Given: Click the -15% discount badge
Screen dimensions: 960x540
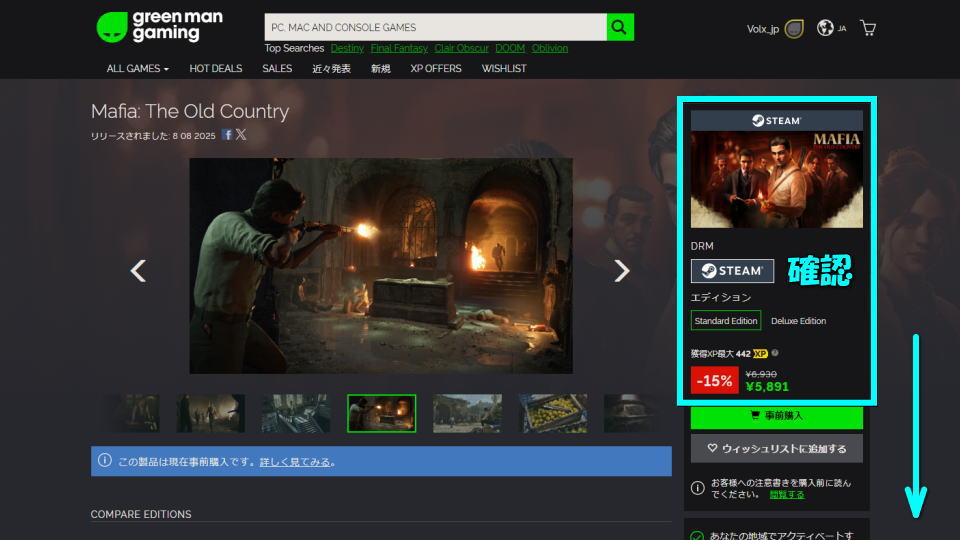Looking at the screenshot, I should 714,380.
